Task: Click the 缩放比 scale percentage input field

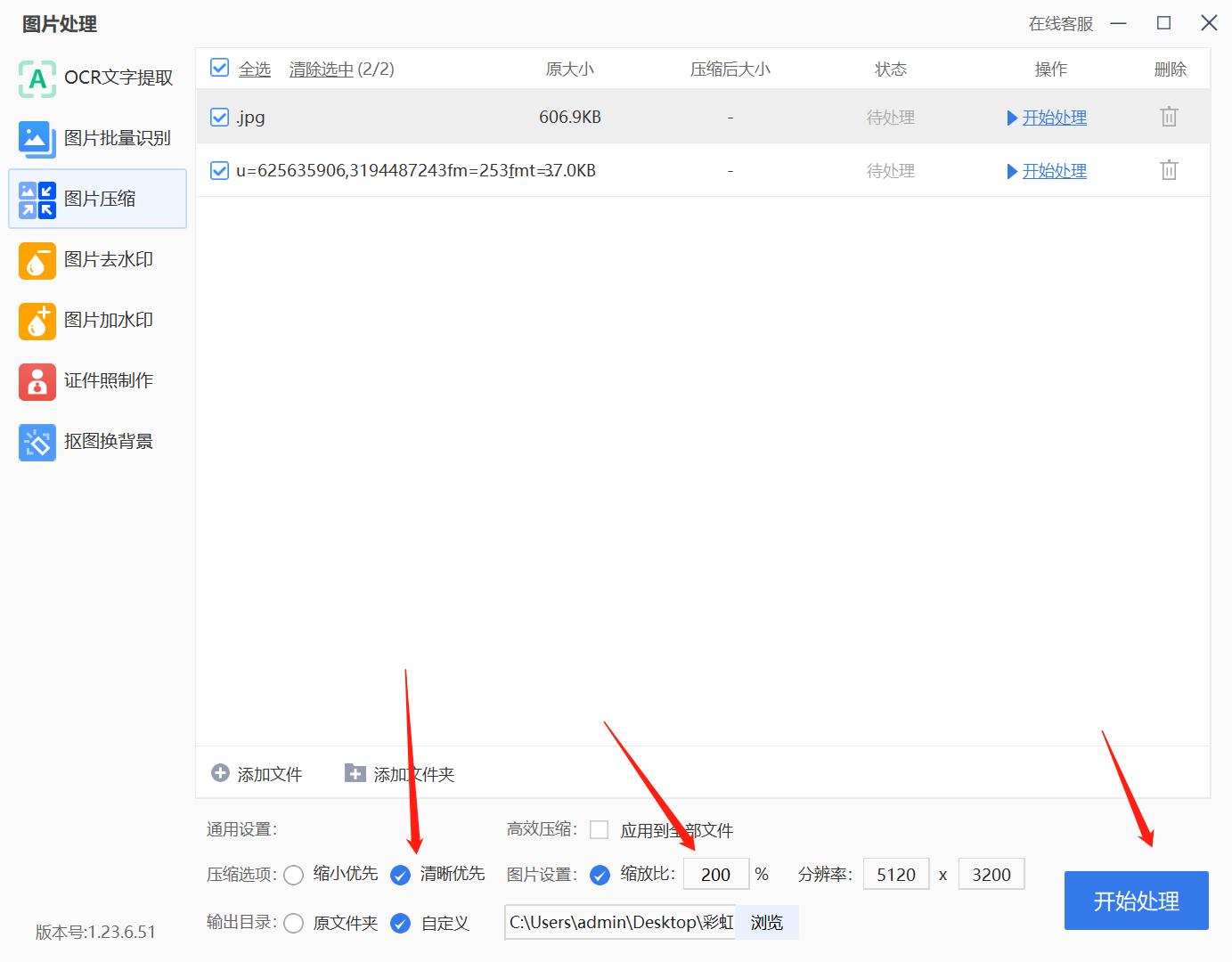Action: (715, 874)
